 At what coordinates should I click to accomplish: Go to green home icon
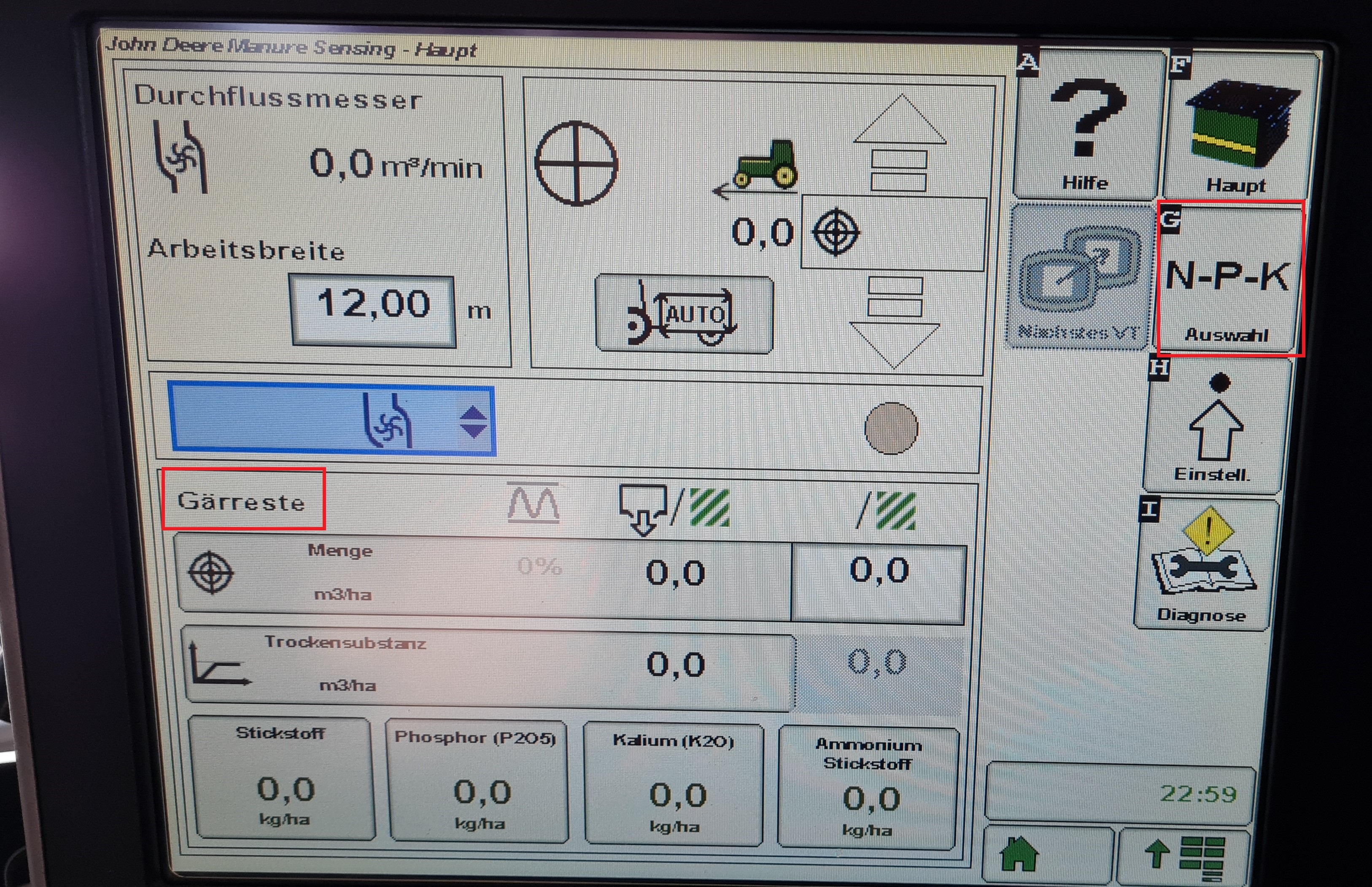click(x=1020, y=854)
